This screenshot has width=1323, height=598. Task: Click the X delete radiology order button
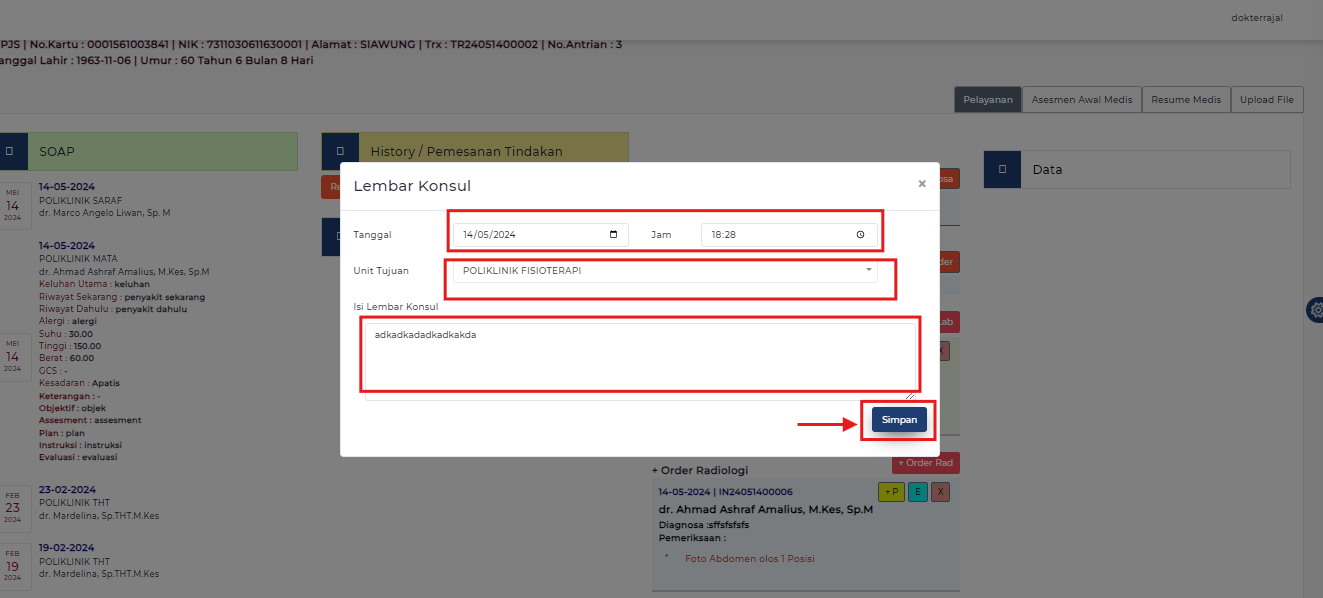(x=941, y=492)
